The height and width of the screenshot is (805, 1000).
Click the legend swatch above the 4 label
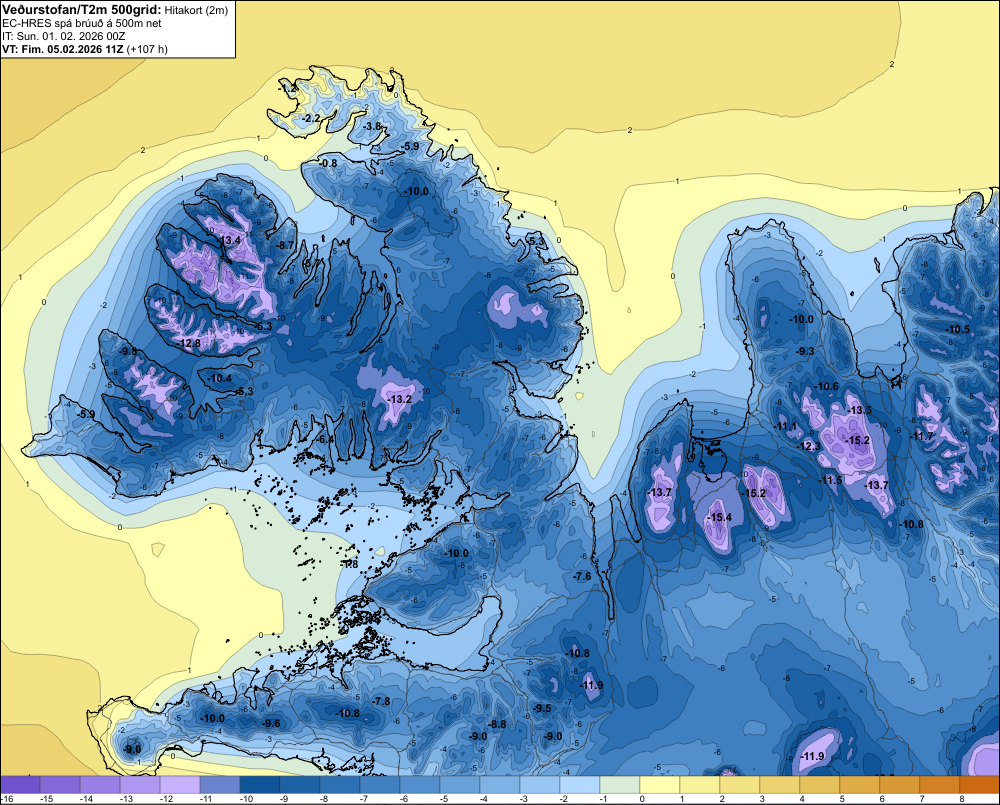(x=819, y=785)
